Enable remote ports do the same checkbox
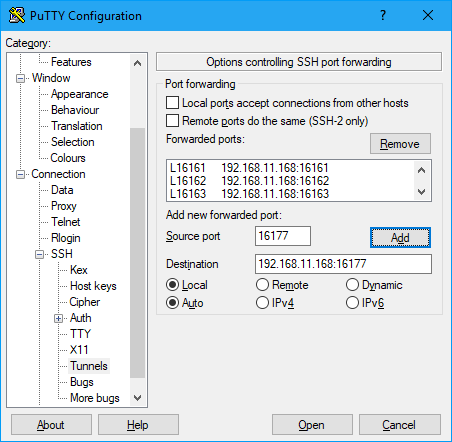 (172, 121)
